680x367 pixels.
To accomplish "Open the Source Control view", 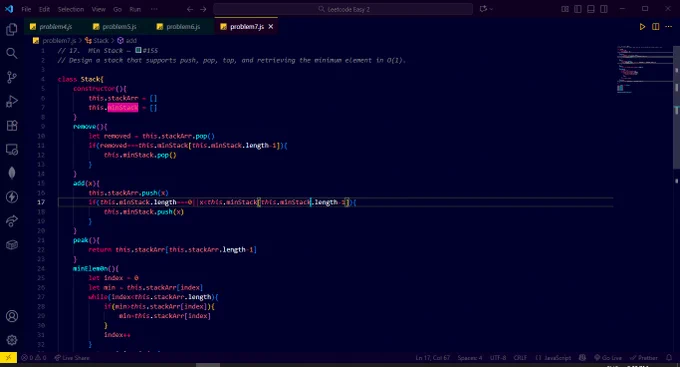I will pos(12,77).
